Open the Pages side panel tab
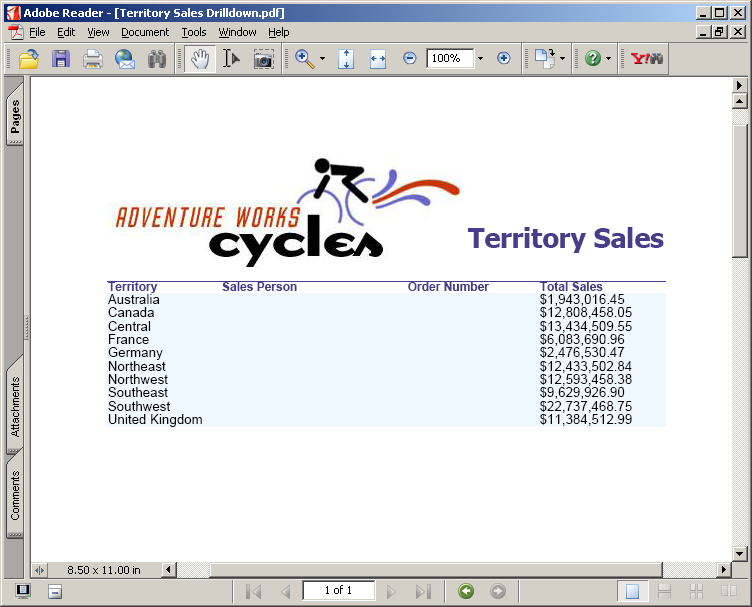 (x=15, y=118)
